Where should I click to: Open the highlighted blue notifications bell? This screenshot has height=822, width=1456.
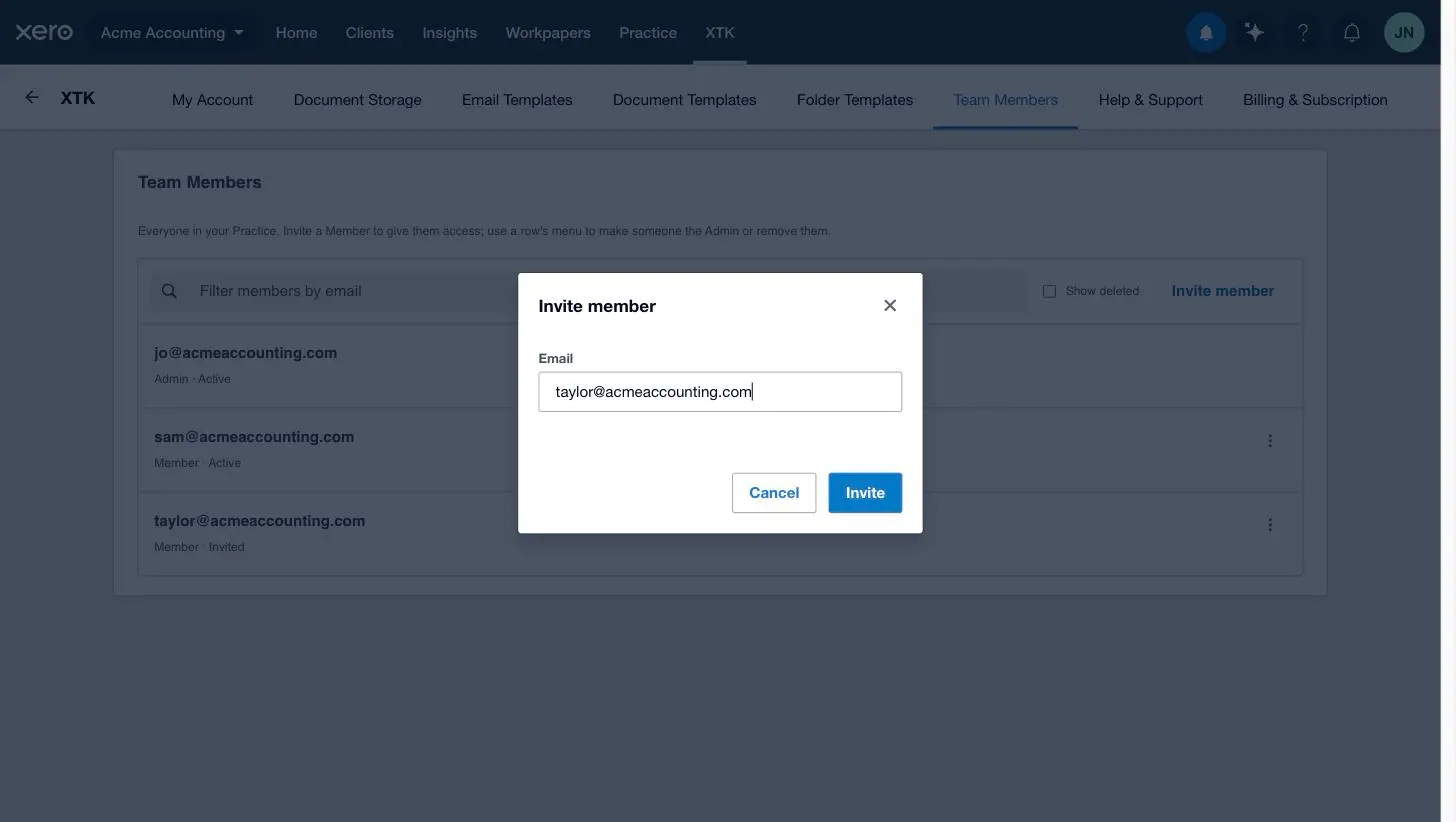click(x=1206, y=32)
